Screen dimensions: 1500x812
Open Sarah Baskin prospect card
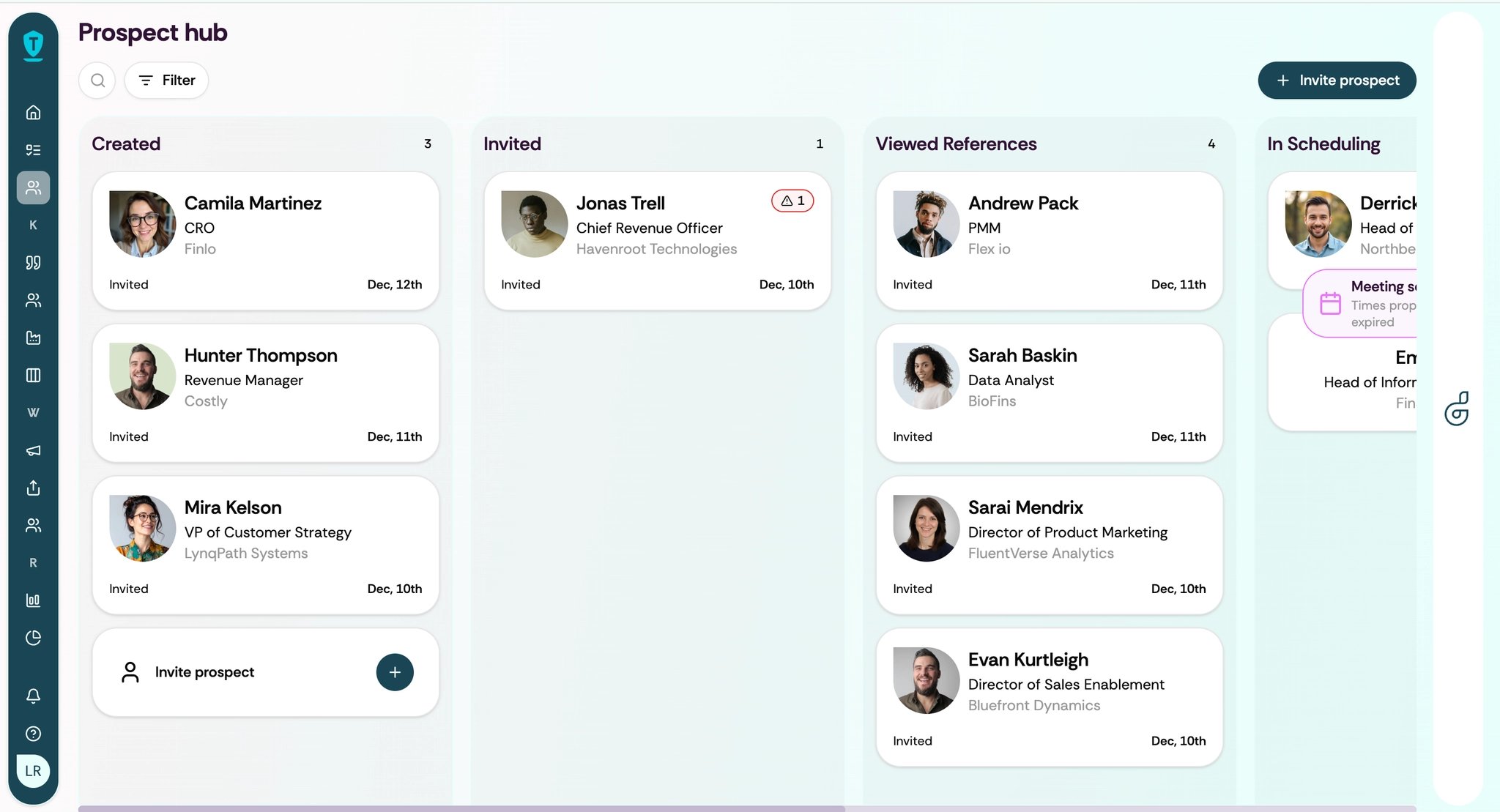1050,393
